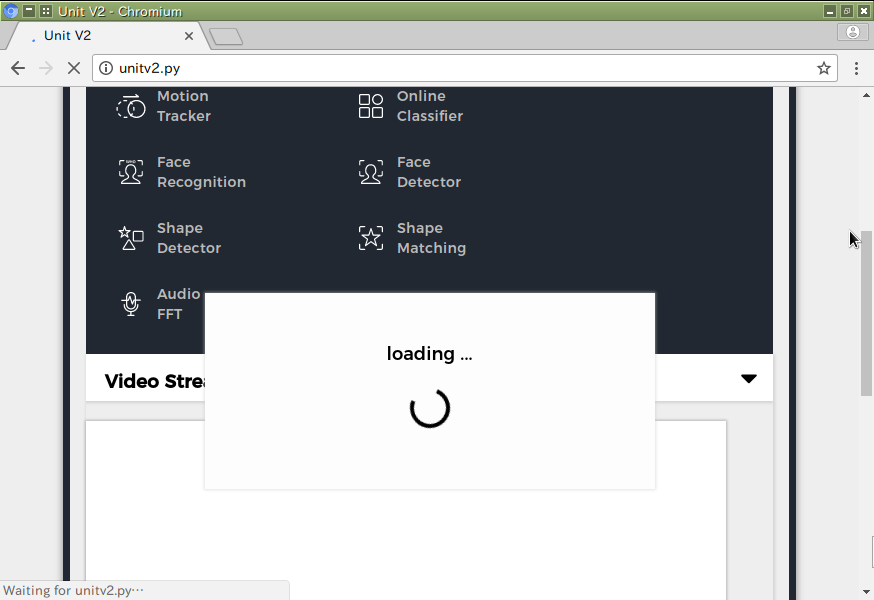This screenshot has height=600, width=874.
Task: Open the Chromium three-dot menu
Action: point(857,68)
